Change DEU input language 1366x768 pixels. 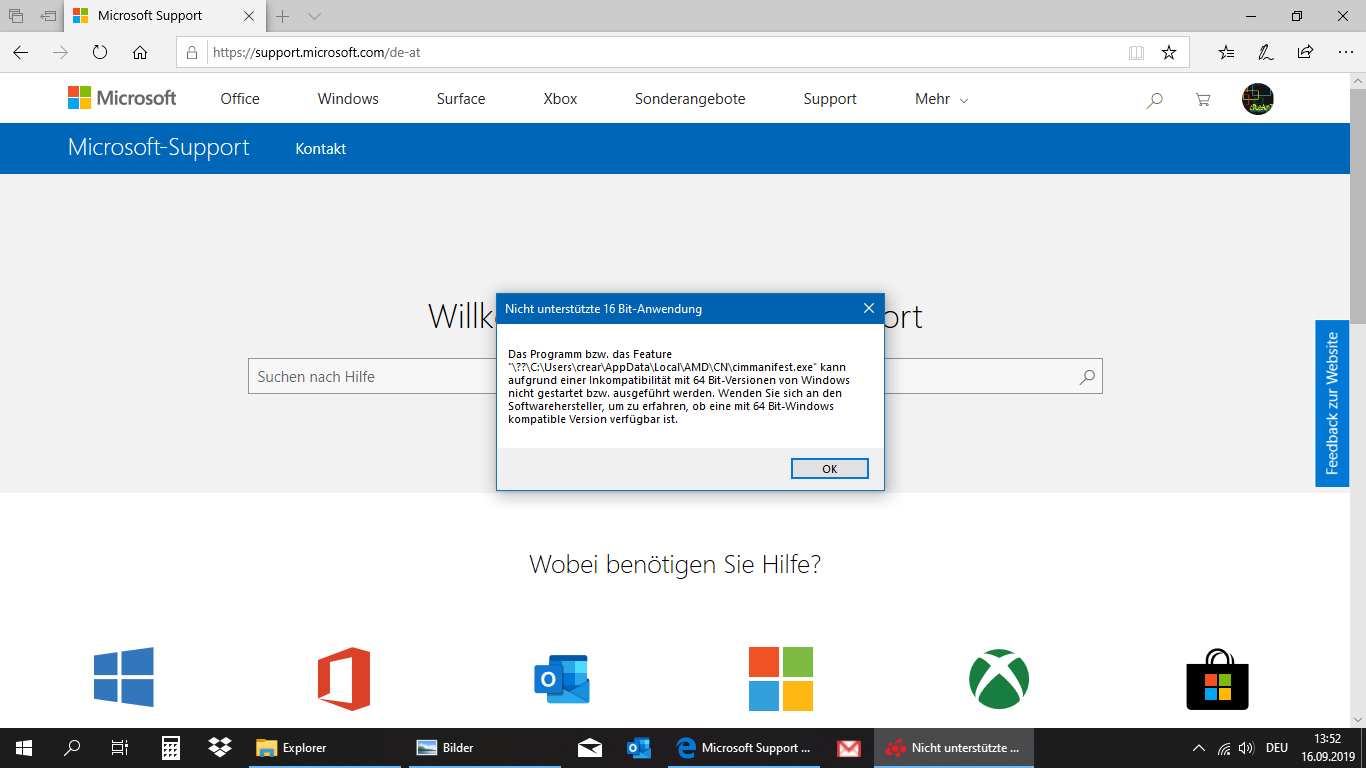click(x=1276, y=748)
